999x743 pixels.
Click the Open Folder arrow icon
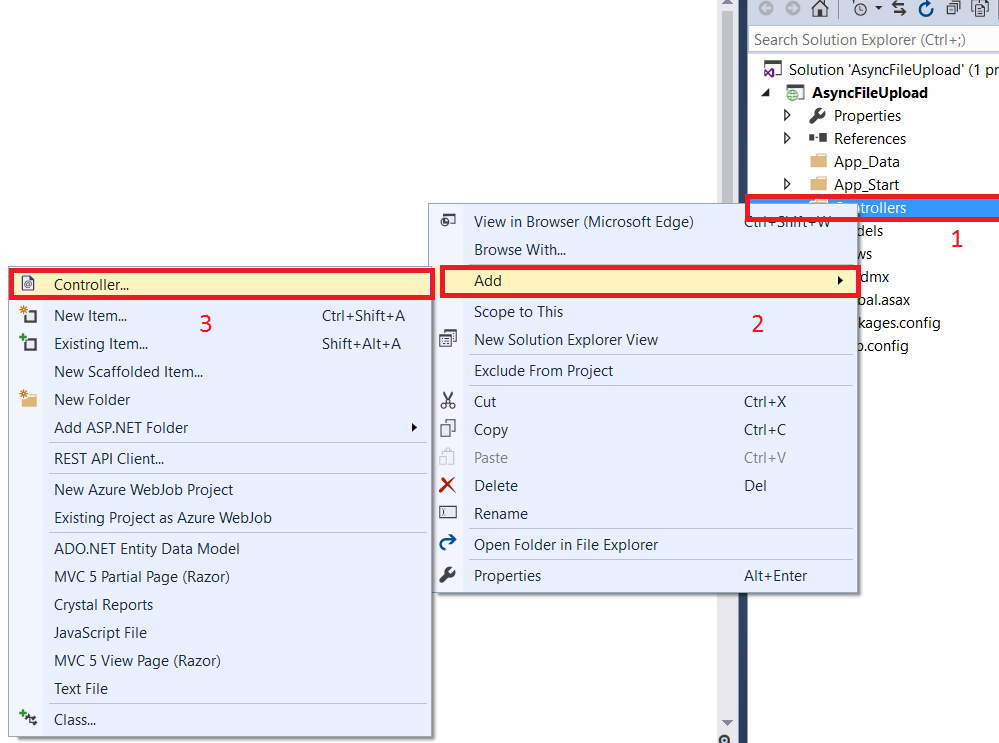[x=448, y=542]
